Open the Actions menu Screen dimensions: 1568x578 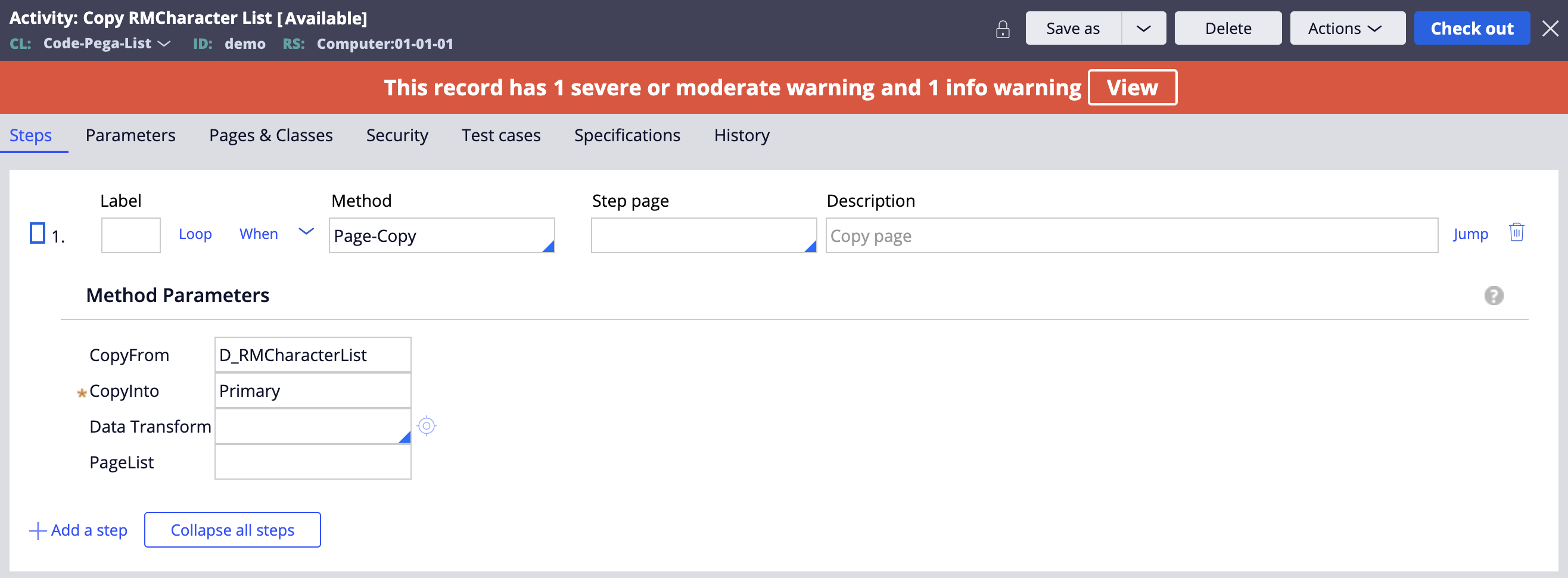[1346, 29]
